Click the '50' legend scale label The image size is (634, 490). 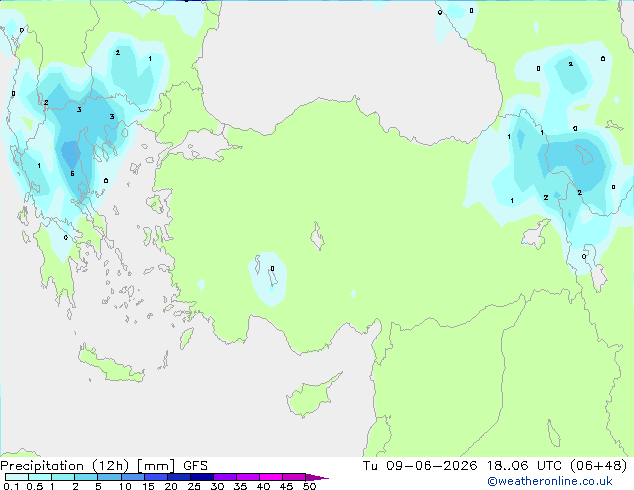point(309,486)
